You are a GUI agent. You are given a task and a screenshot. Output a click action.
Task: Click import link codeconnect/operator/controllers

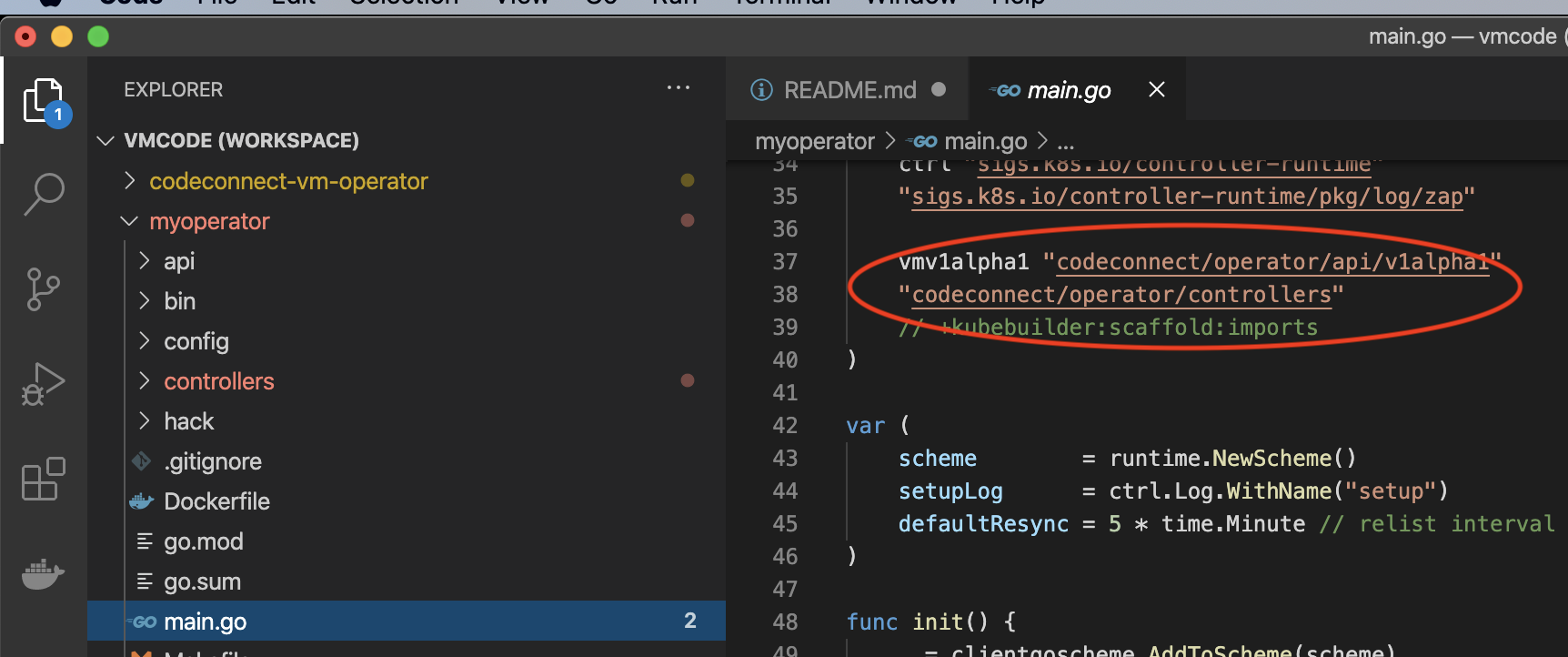click(1121, 295)
